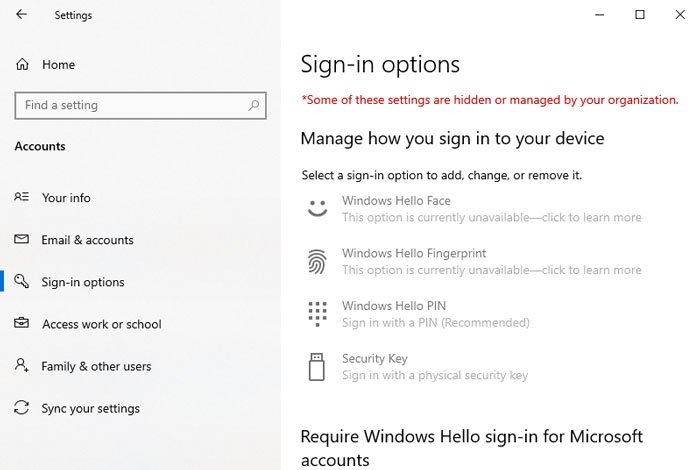This screenshot has width=700, height=470.
Task: Click the Sign-in options key icon
Action: 22,282
